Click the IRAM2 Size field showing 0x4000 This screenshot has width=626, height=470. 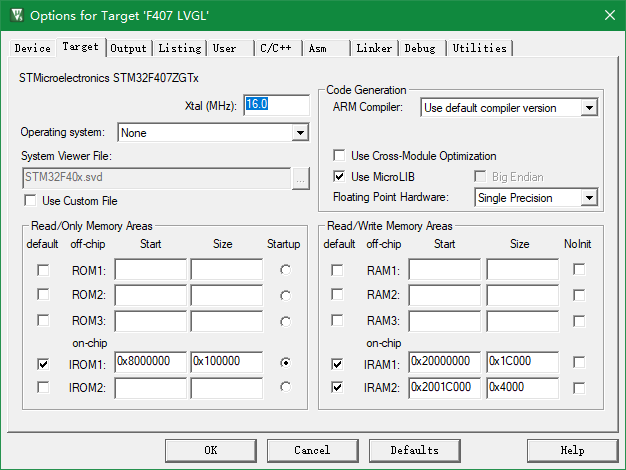523,388
